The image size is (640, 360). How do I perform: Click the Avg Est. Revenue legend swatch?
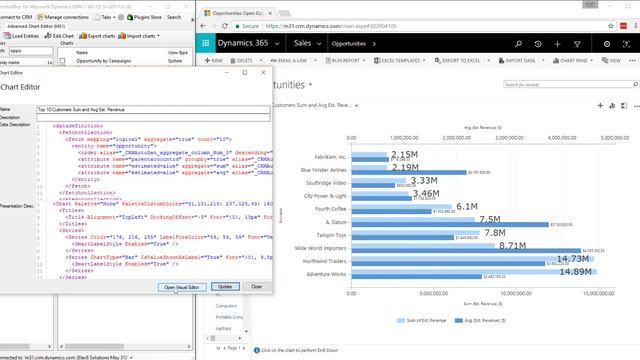(458, 320)
